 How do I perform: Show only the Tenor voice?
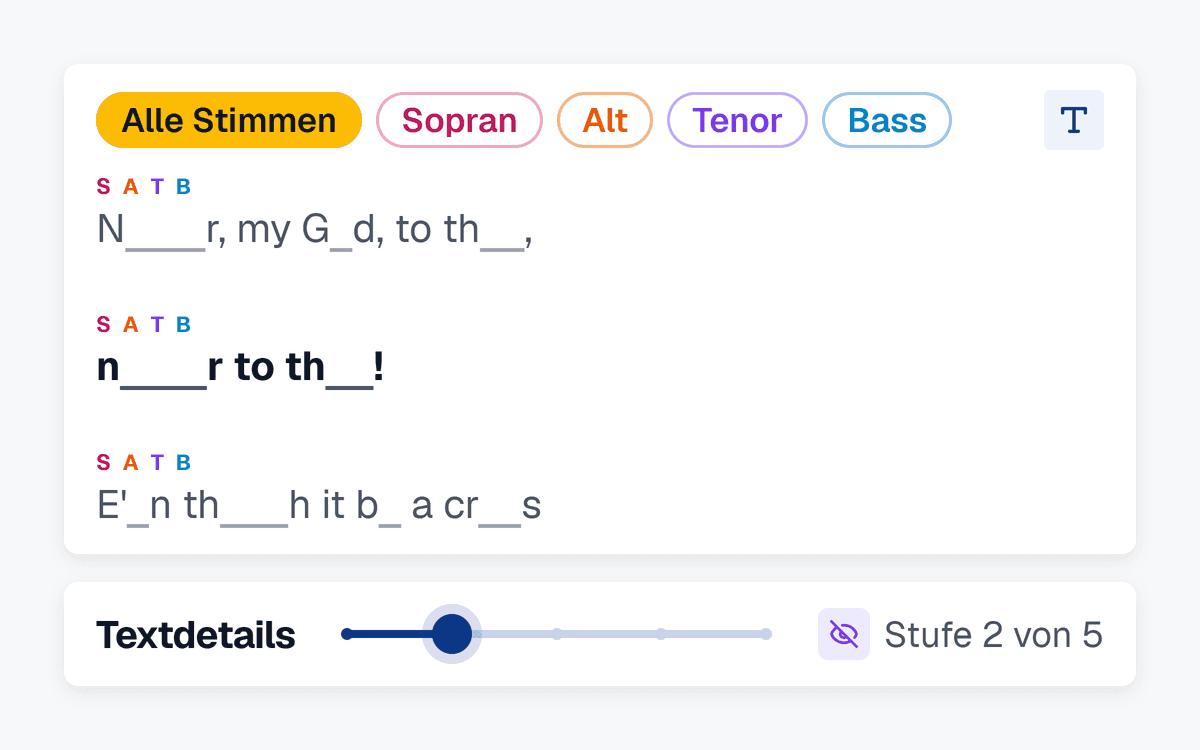click(737, 120)
